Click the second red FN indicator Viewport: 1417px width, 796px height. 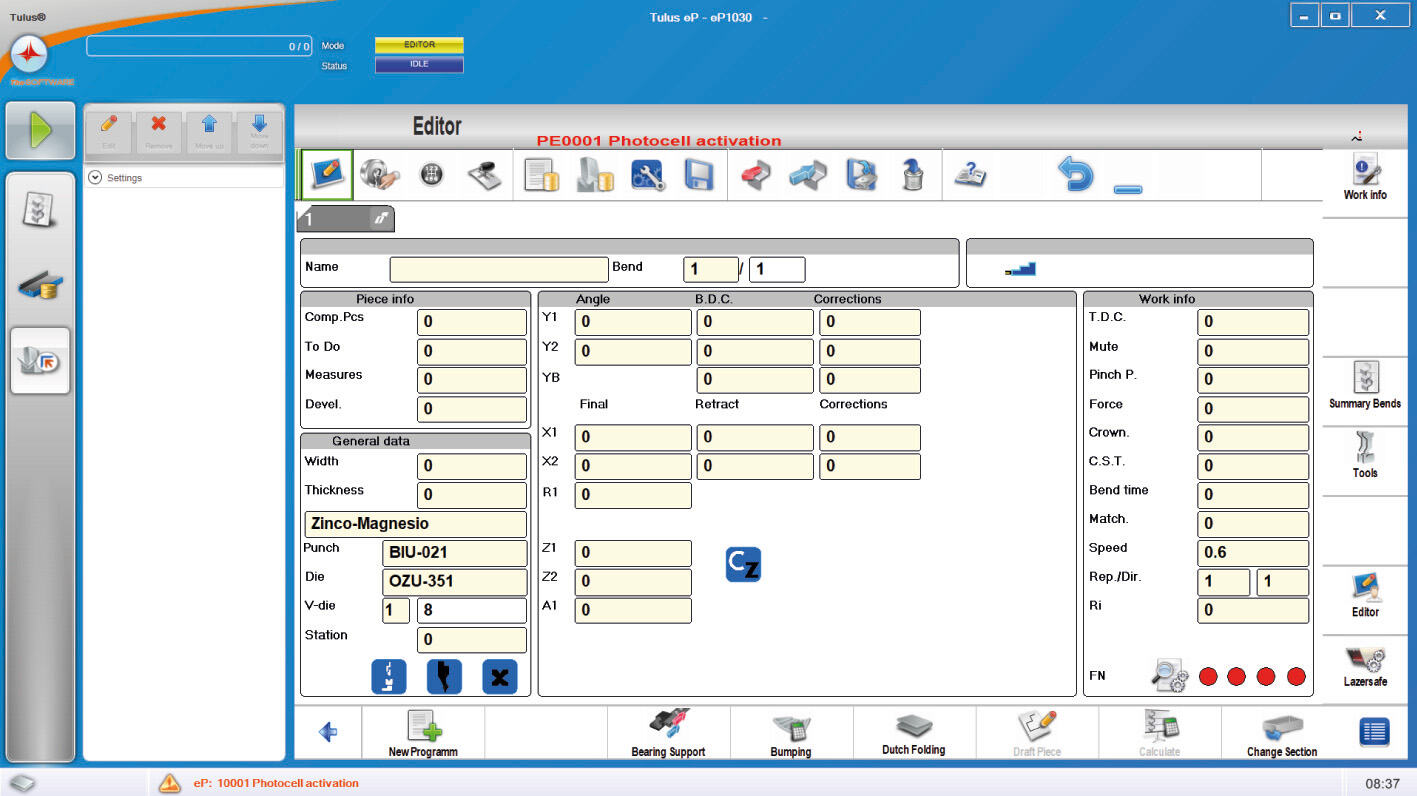[x=1236, y=677]
